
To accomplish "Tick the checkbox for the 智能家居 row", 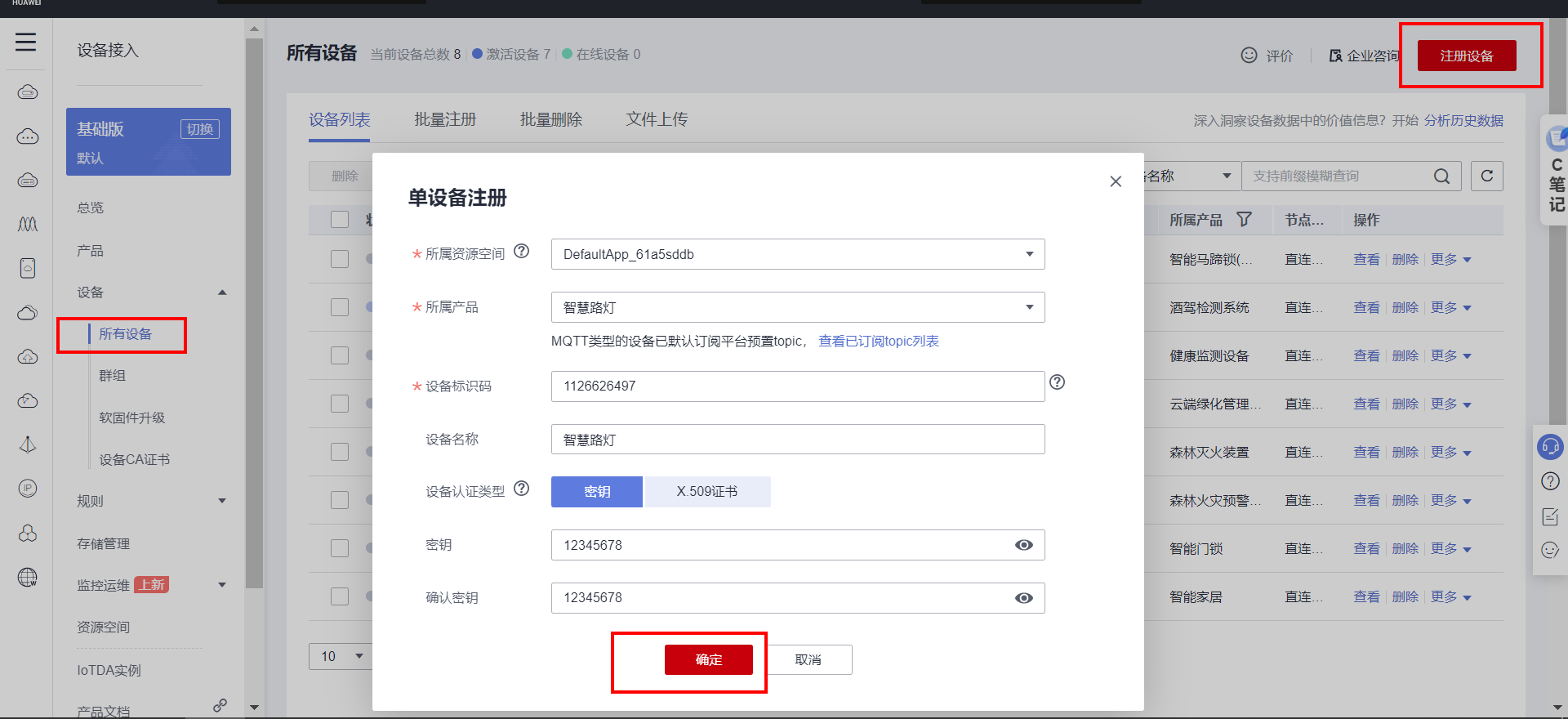I will coord(340,596).
